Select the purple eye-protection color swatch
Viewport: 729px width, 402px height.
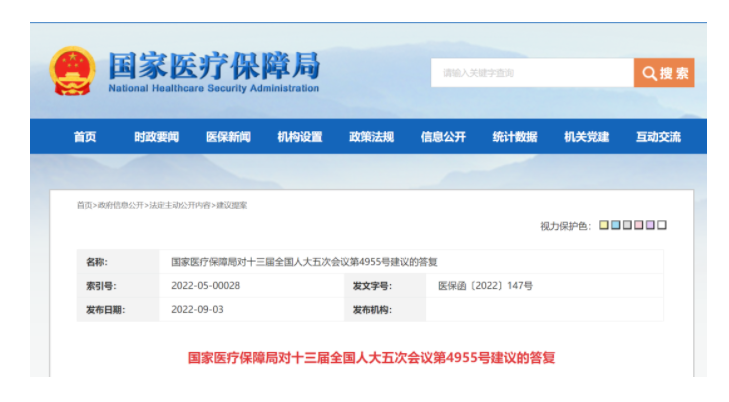click(x=650, y=225)
